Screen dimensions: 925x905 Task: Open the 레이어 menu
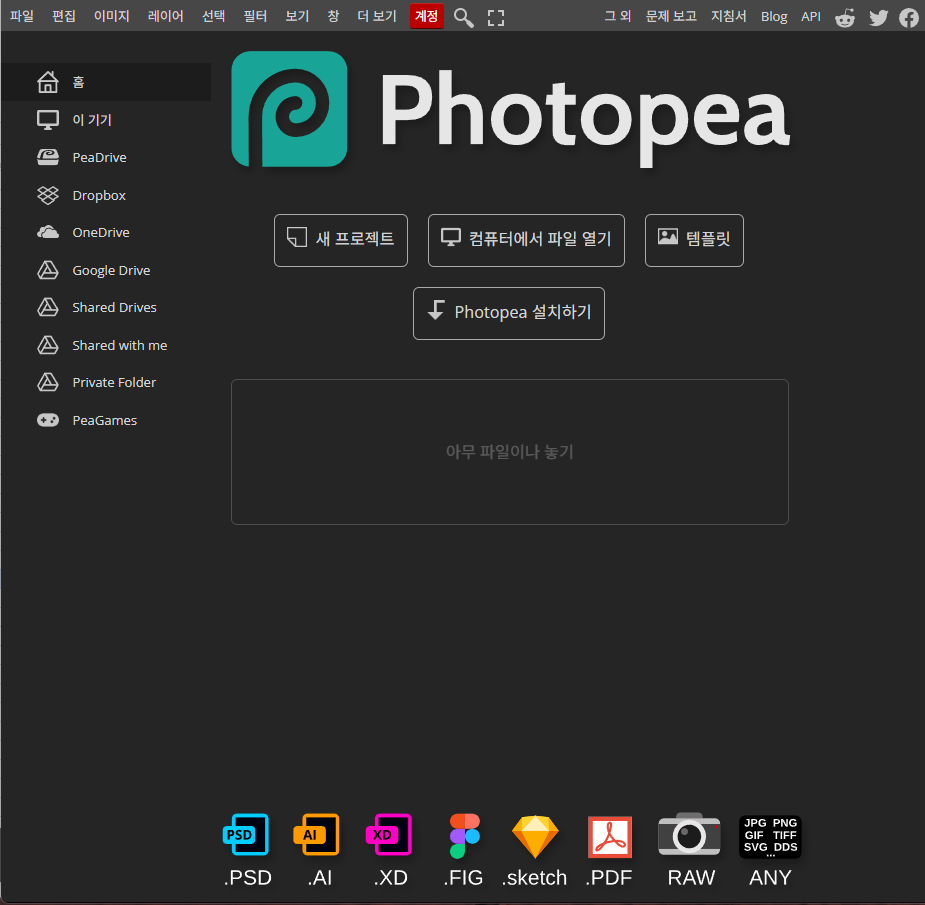(x=165, y=16)
